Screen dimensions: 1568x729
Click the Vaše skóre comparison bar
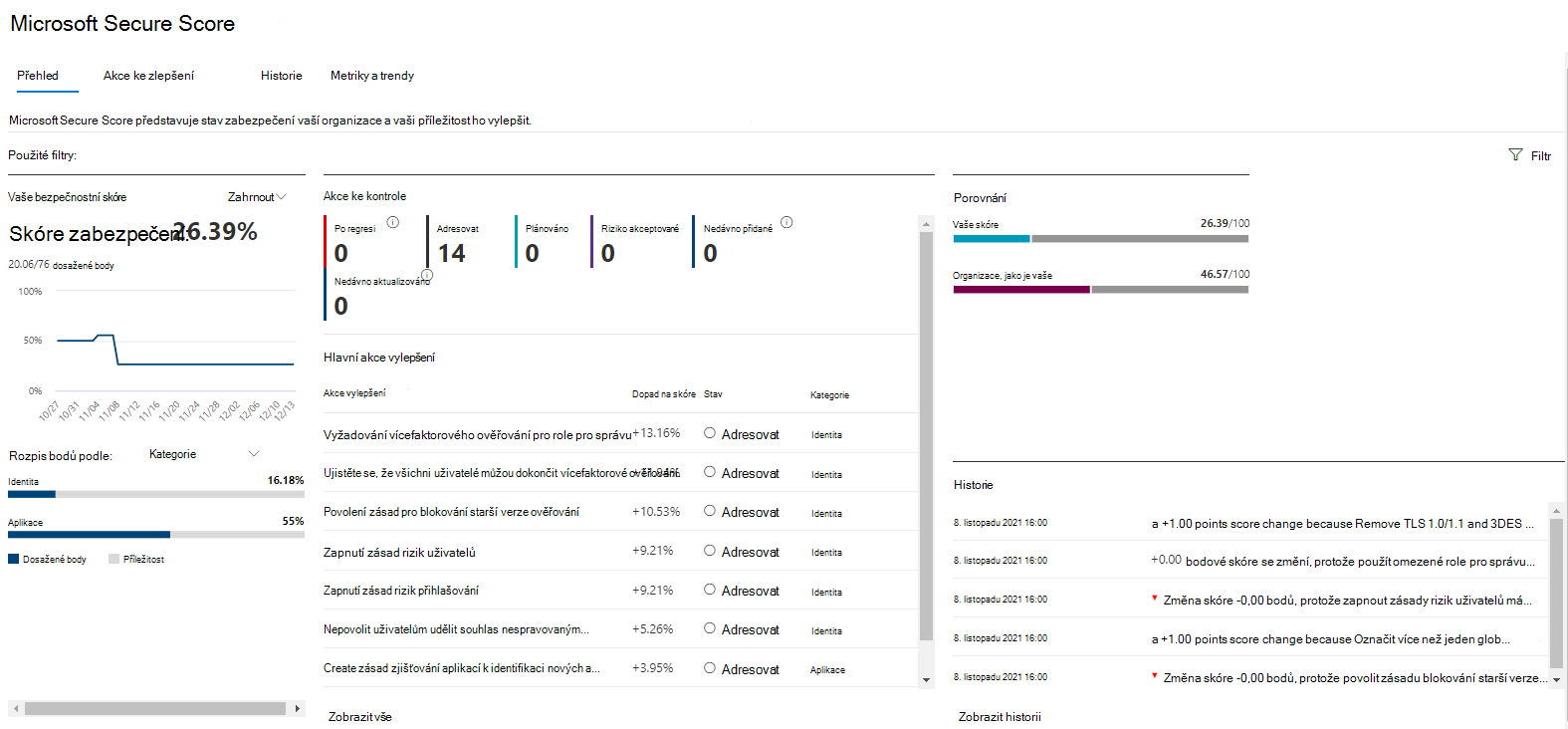click(1100, 239)
